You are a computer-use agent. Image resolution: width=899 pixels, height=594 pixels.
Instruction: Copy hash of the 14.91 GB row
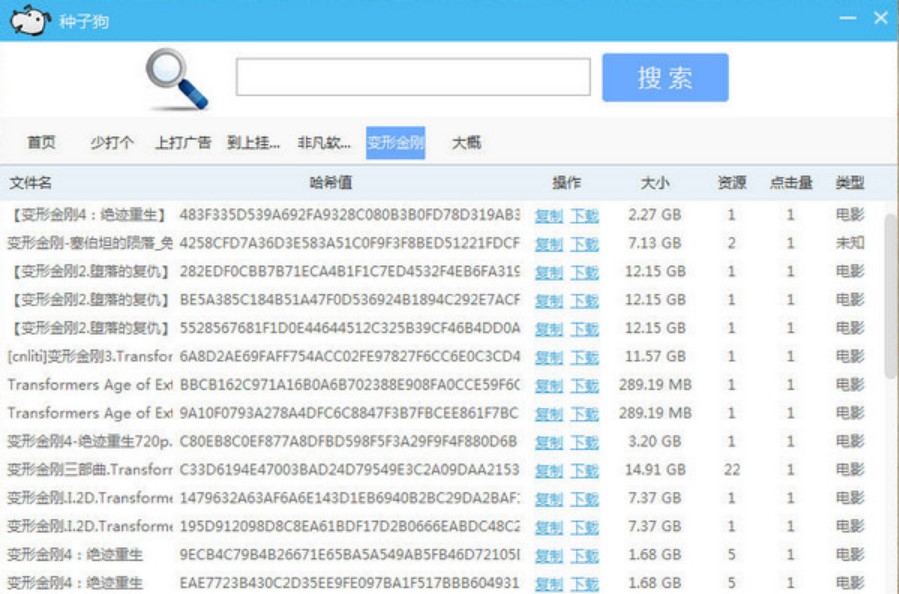(549, 471)
